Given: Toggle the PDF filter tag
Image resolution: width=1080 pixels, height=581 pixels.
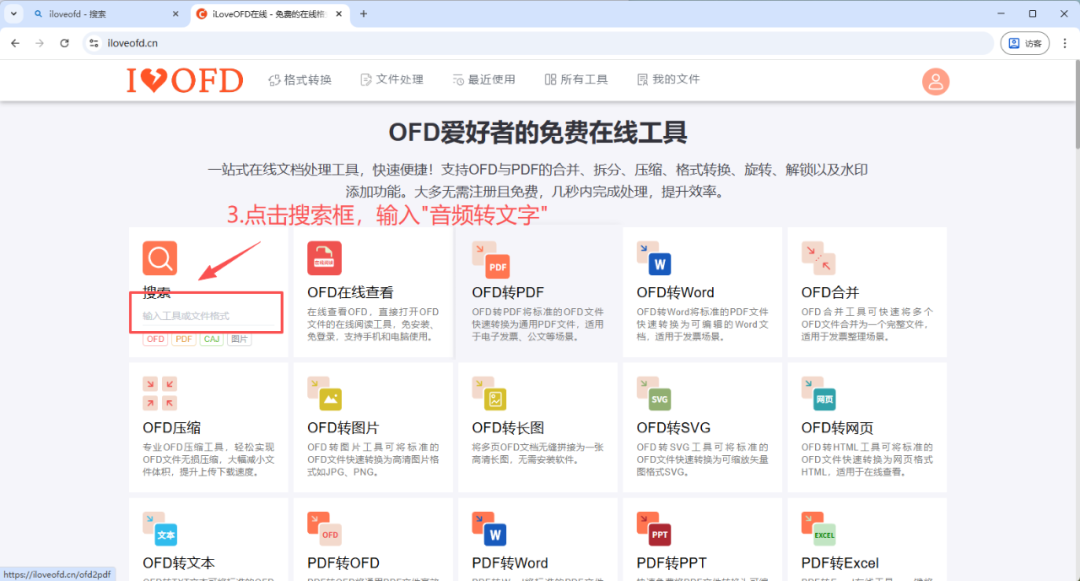Looking at the screenshot, I should 183,339.
